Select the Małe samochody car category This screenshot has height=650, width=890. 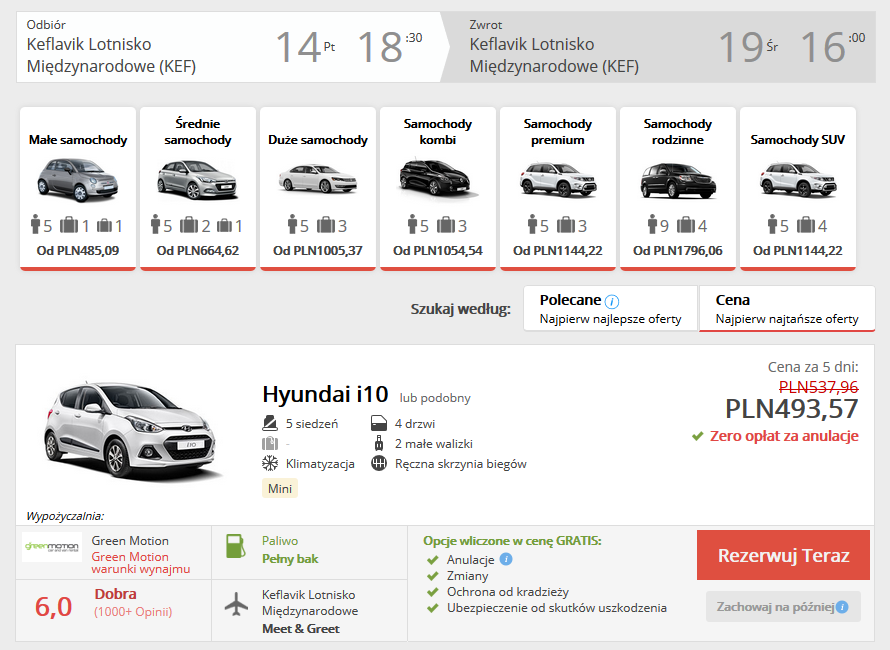click(78, 188)
